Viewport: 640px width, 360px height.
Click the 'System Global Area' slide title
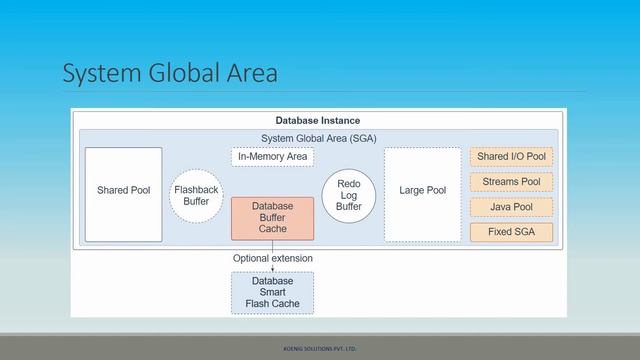tap(170, 73)
